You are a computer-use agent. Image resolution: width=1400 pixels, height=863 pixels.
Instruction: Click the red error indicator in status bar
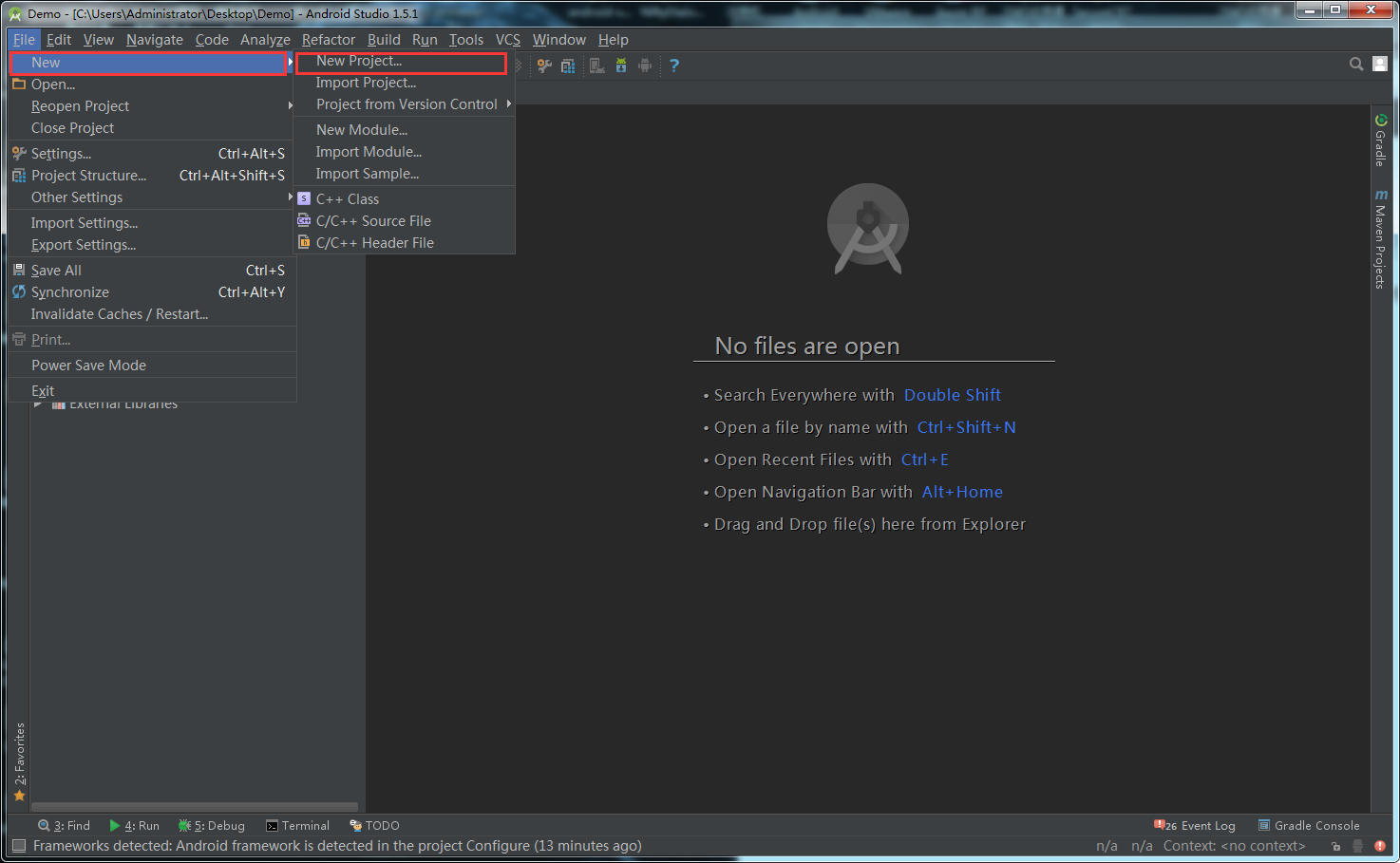coord(1380,846)
